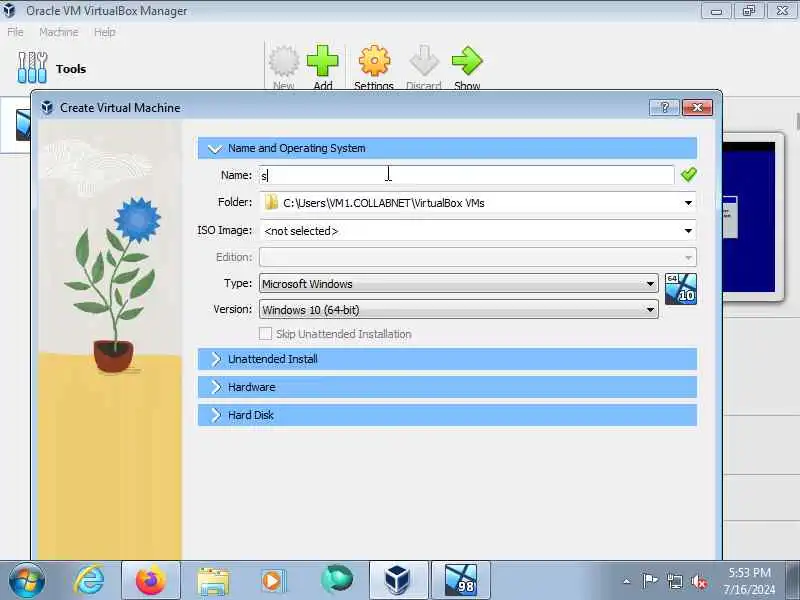The width and height of the screenshot is (800, 600).
Task: Open the disabled Edition dropdown
Action: [478, 257]
